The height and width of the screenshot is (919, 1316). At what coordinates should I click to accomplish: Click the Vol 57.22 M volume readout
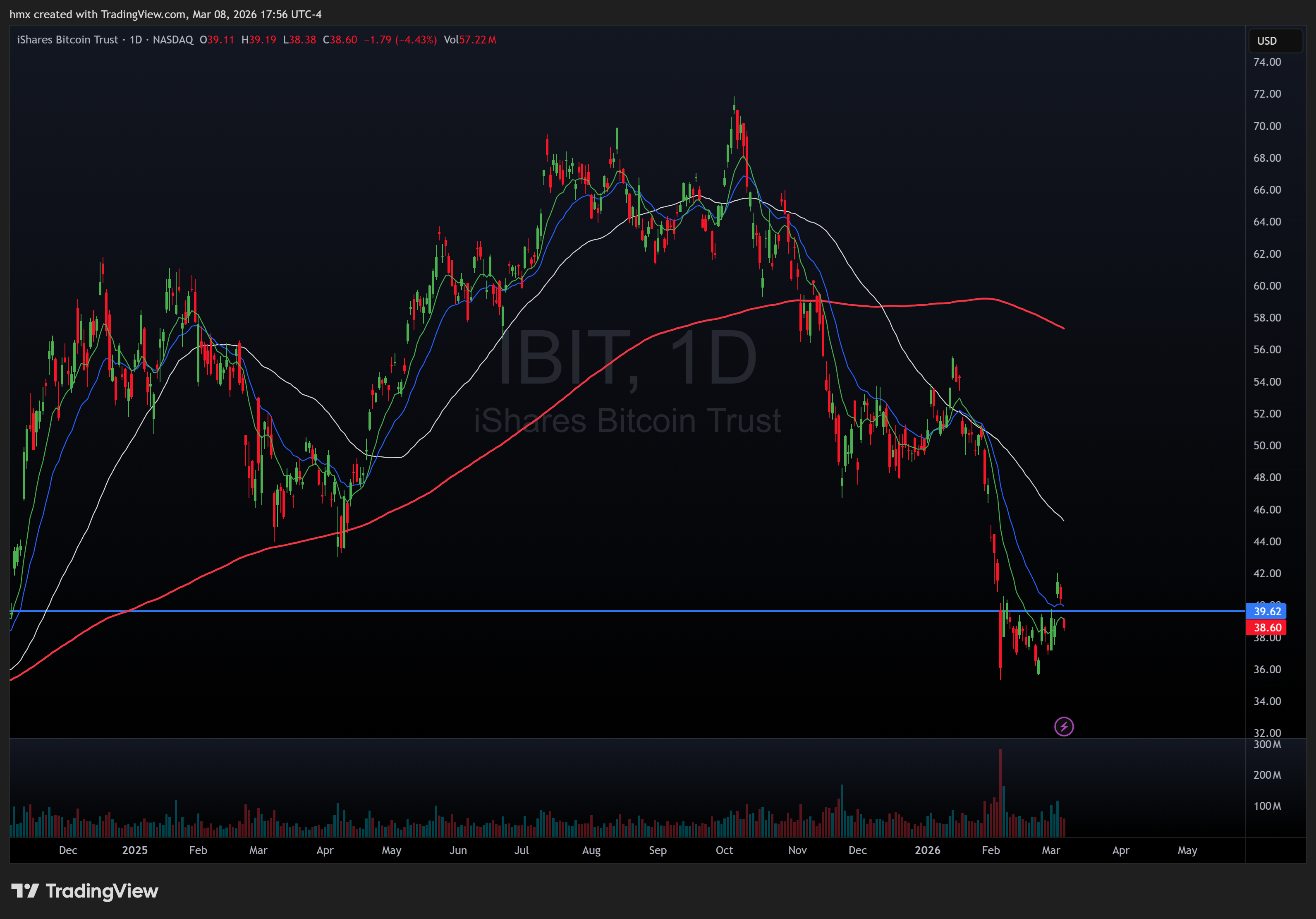pyautogui.click(x=470, y=40)
